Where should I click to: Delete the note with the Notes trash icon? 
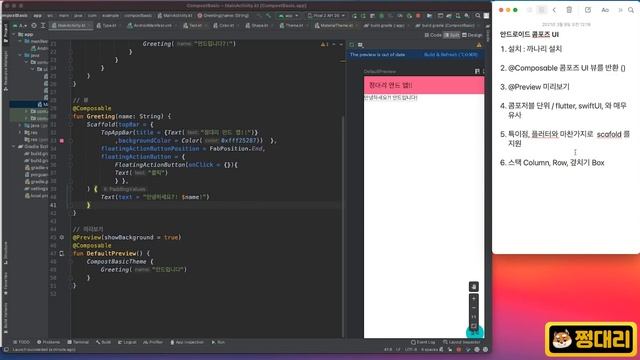click(569, 10)
